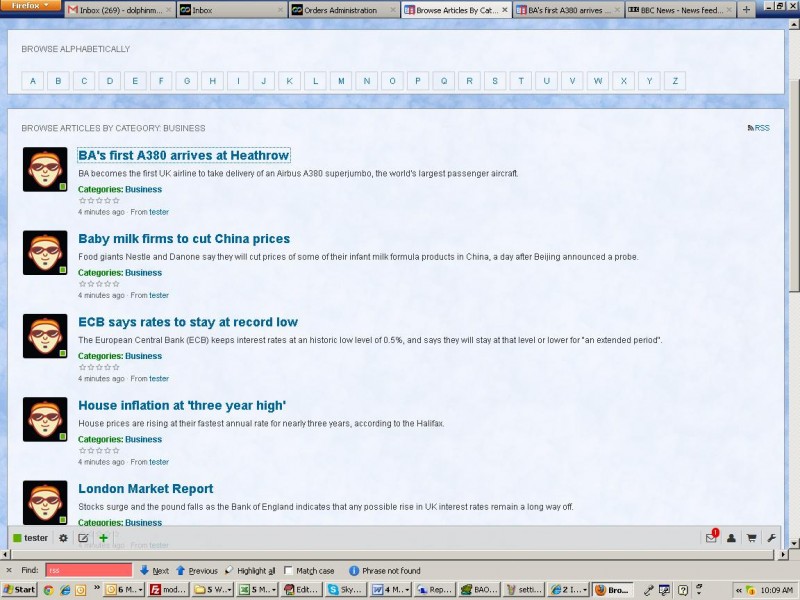The image size is (800, 600).
Task: Switch to the second Inbox tab
Action: click(x=232, y=10)
